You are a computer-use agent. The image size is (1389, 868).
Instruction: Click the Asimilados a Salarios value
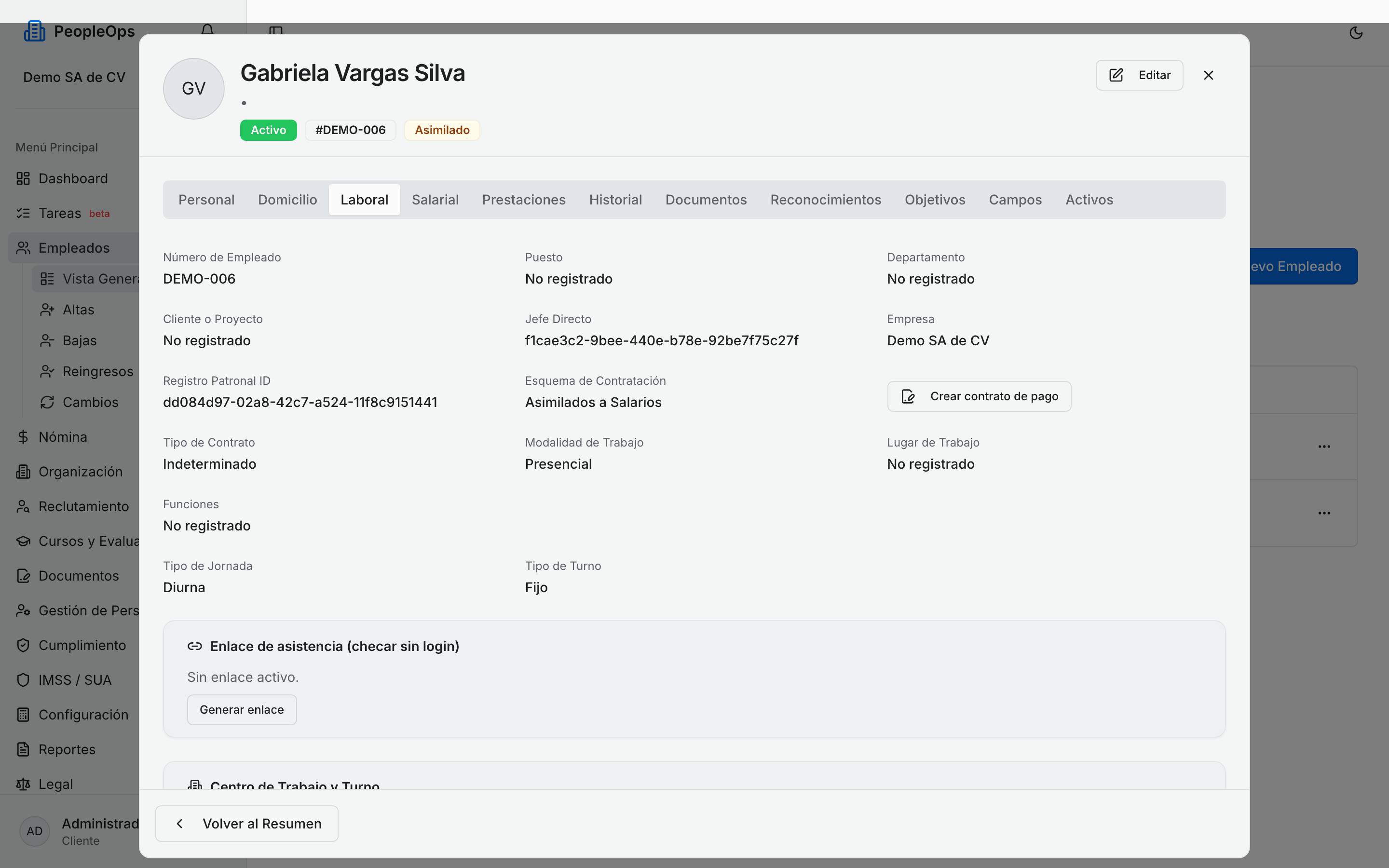click(x=594, y=403)
